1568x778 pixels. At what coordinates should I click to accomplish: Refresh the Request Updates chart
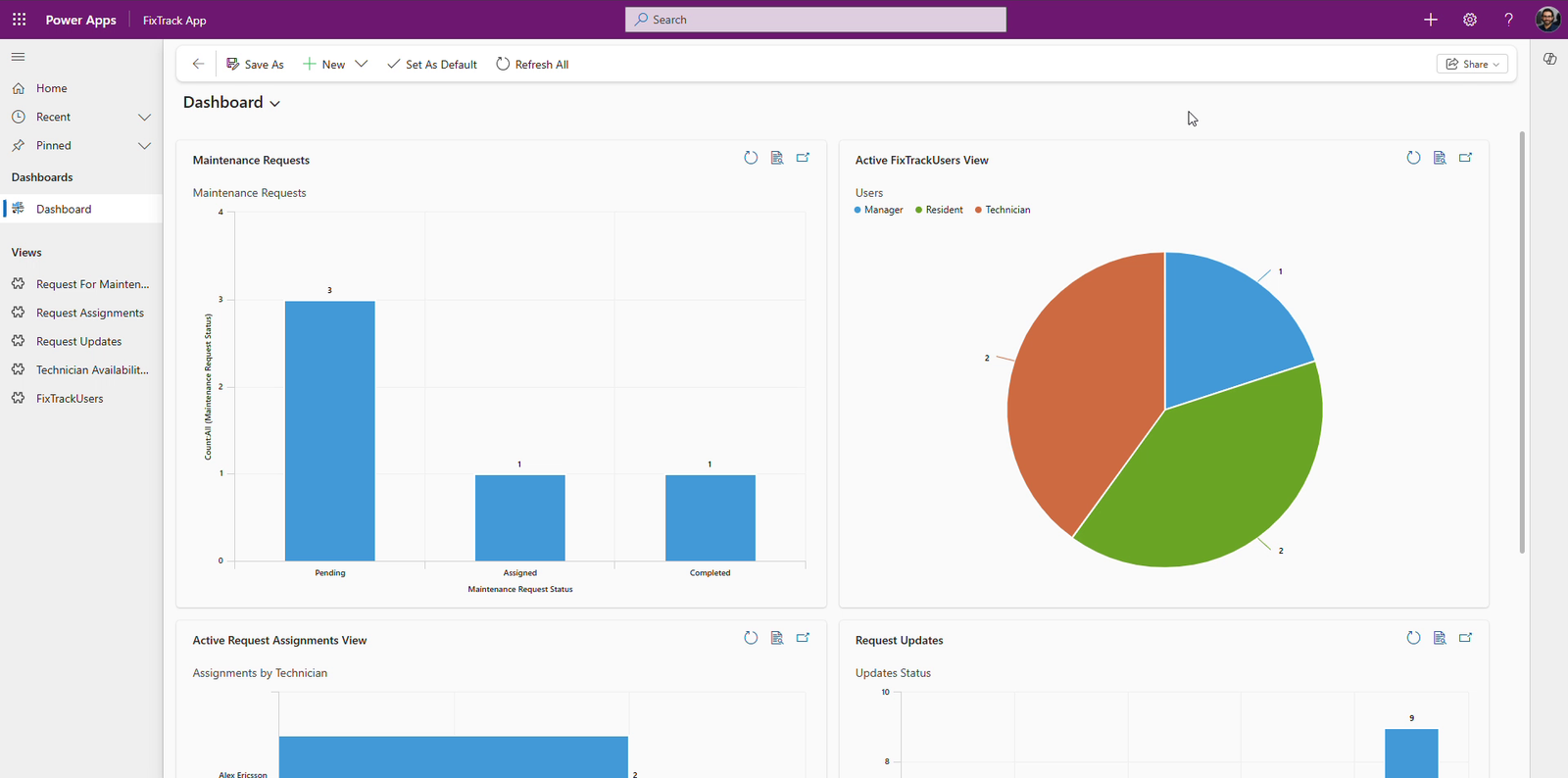(1413, 638)
